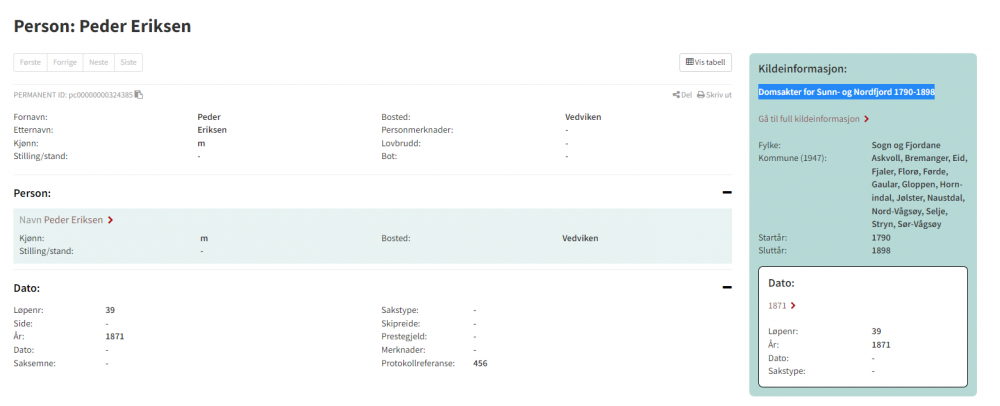The image size is (1000, 406).
Task: Click the Sogn og Fjordane county value
Action: pyautogui.click(x=906, y=145)
